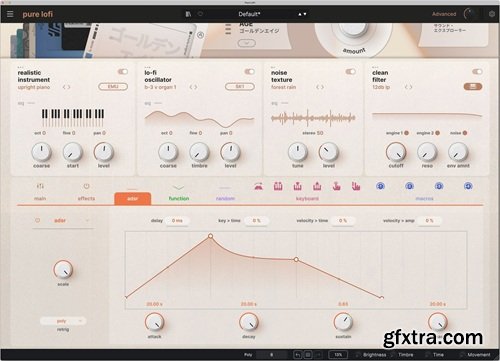500x361 pixels.
Task: Open the adsr envelope selector dropdown
Action: pyautogui.click(x=63, y=221)
